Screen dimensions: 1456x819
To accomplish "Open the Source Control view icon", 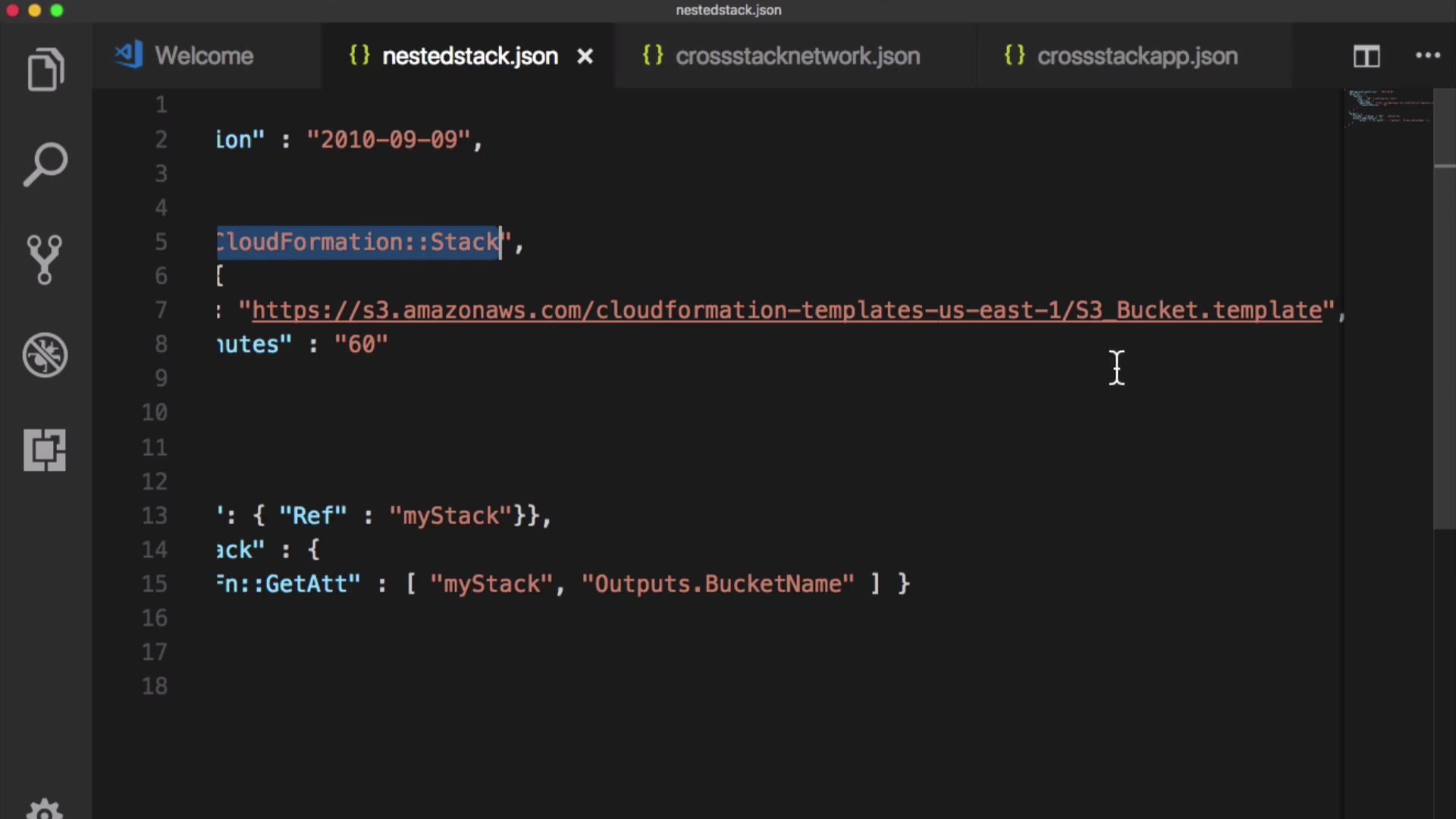I will pos(45,259).
